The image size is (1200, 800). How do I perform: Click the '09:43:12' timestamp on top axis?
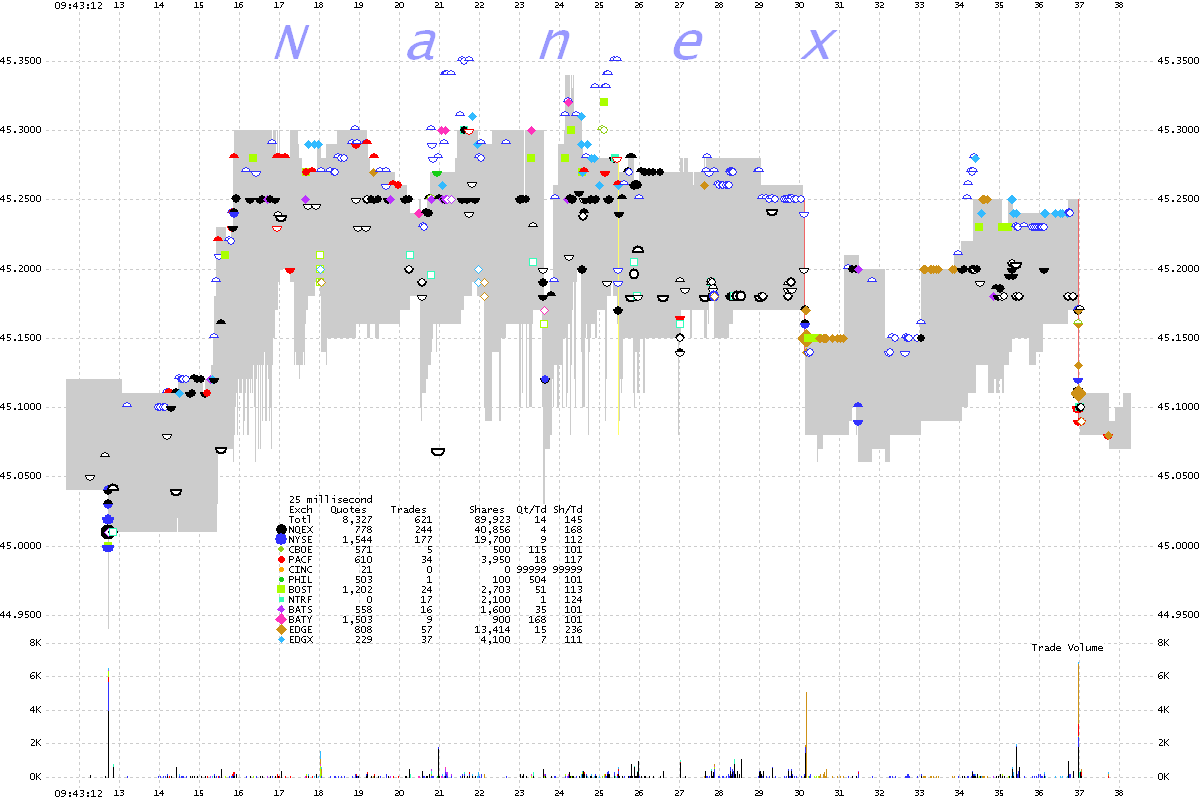coord(79,5)
